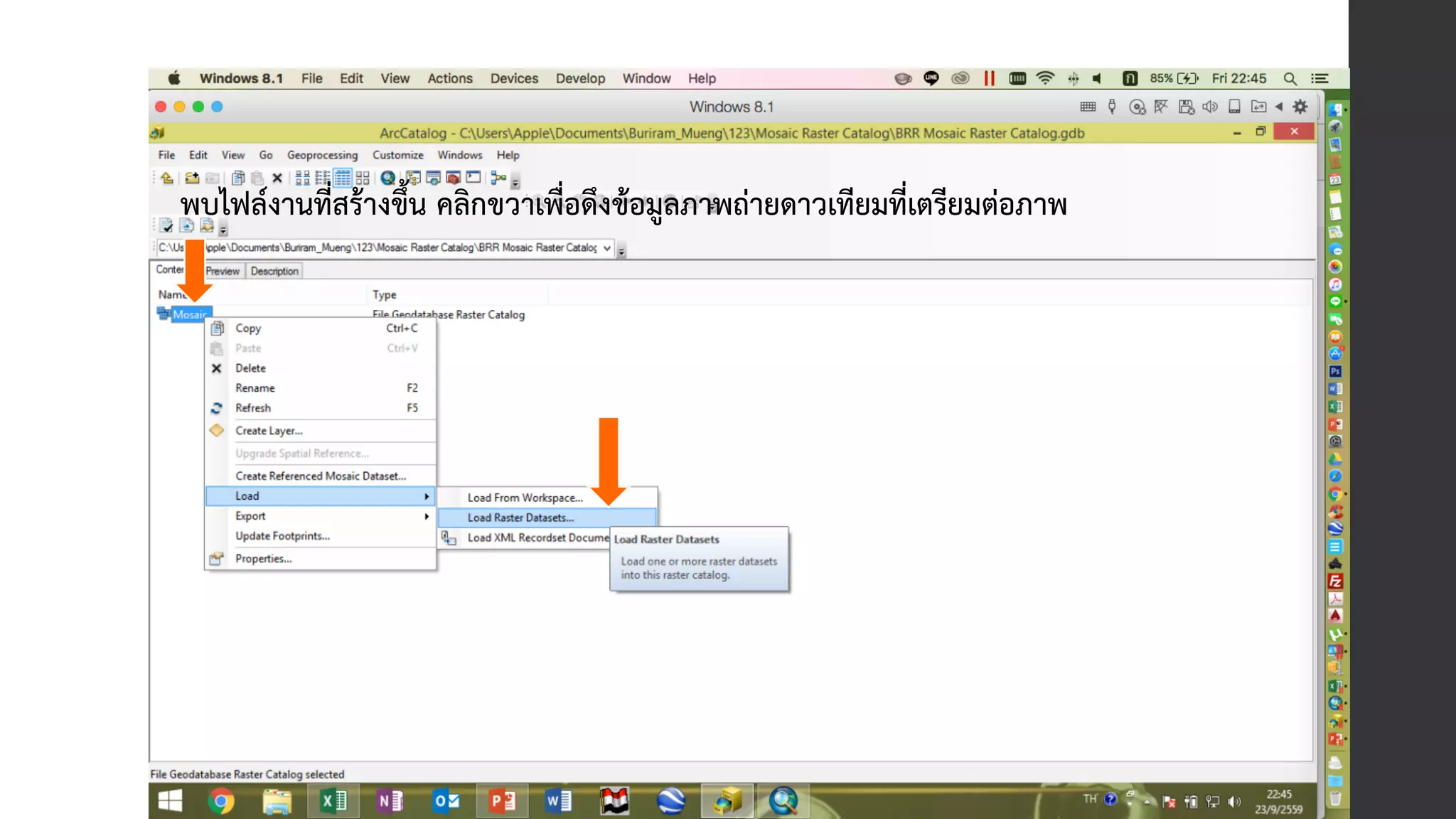Open the ModelBuilder window icon

pos(498,178)
